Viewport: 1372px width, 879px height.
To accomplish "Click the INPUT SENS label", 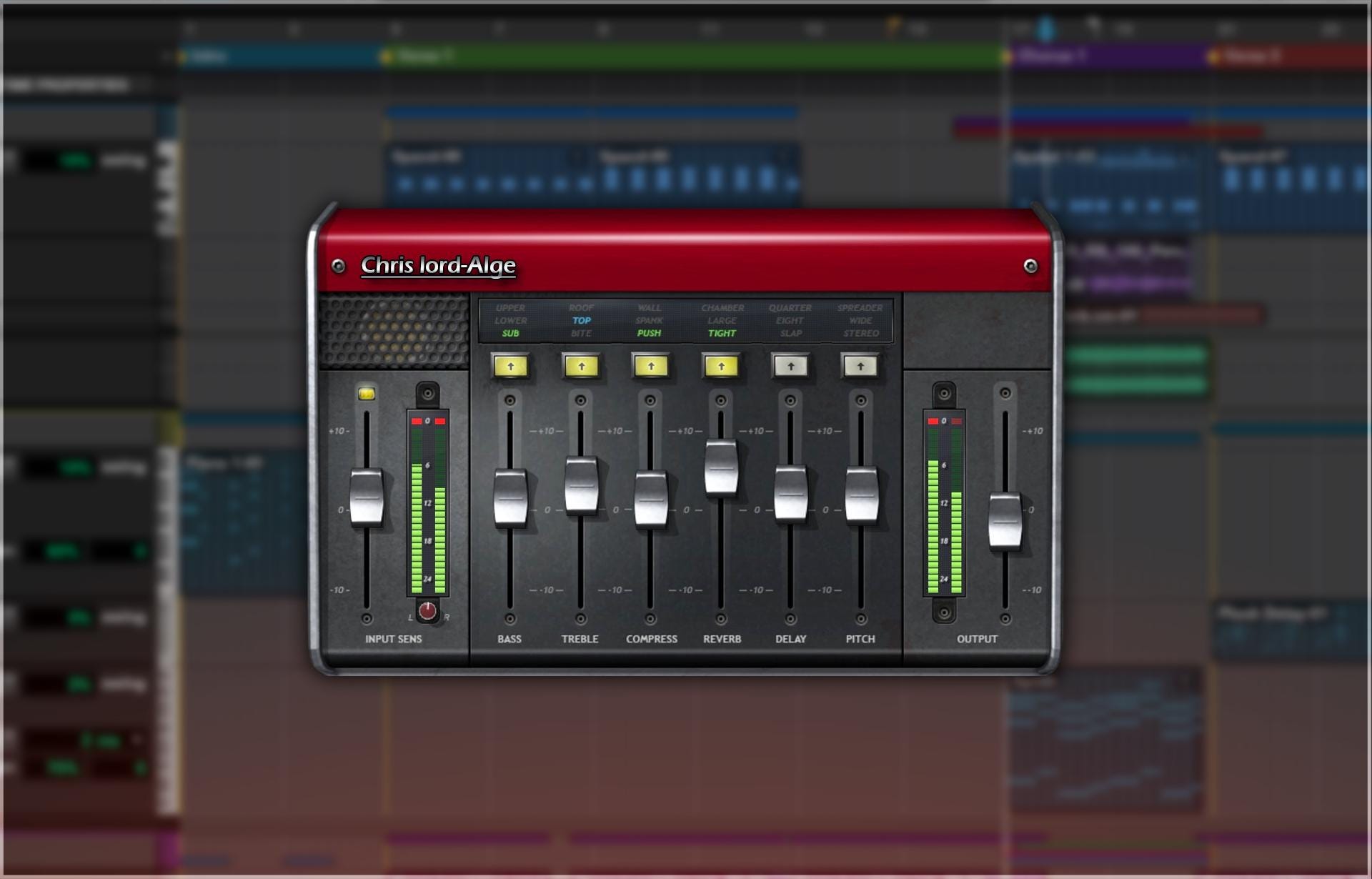I will click(x=394, y=639).
